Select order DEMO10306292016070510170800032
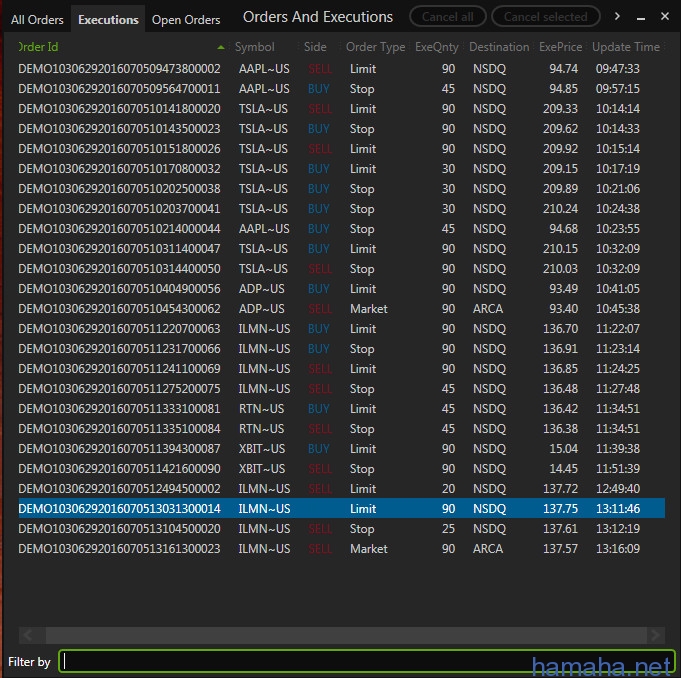 tap(341, 169)
